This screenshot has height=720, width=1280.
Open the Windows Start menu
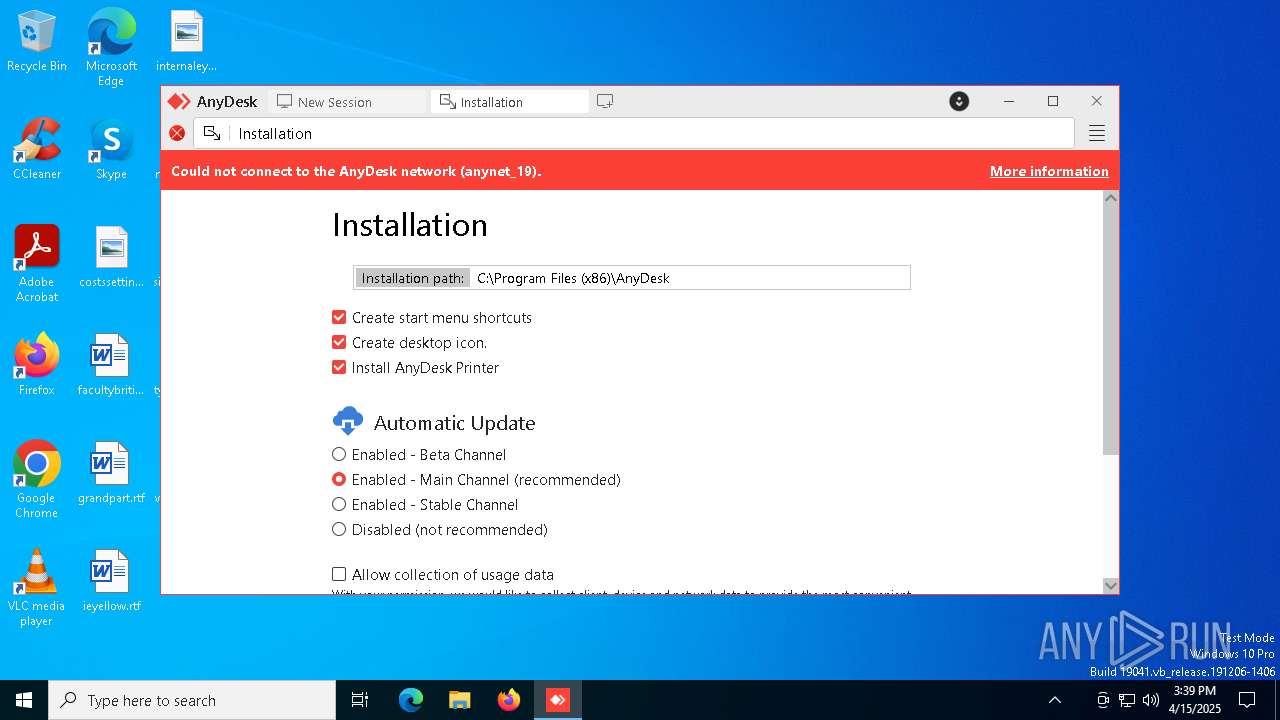(24, 700)
